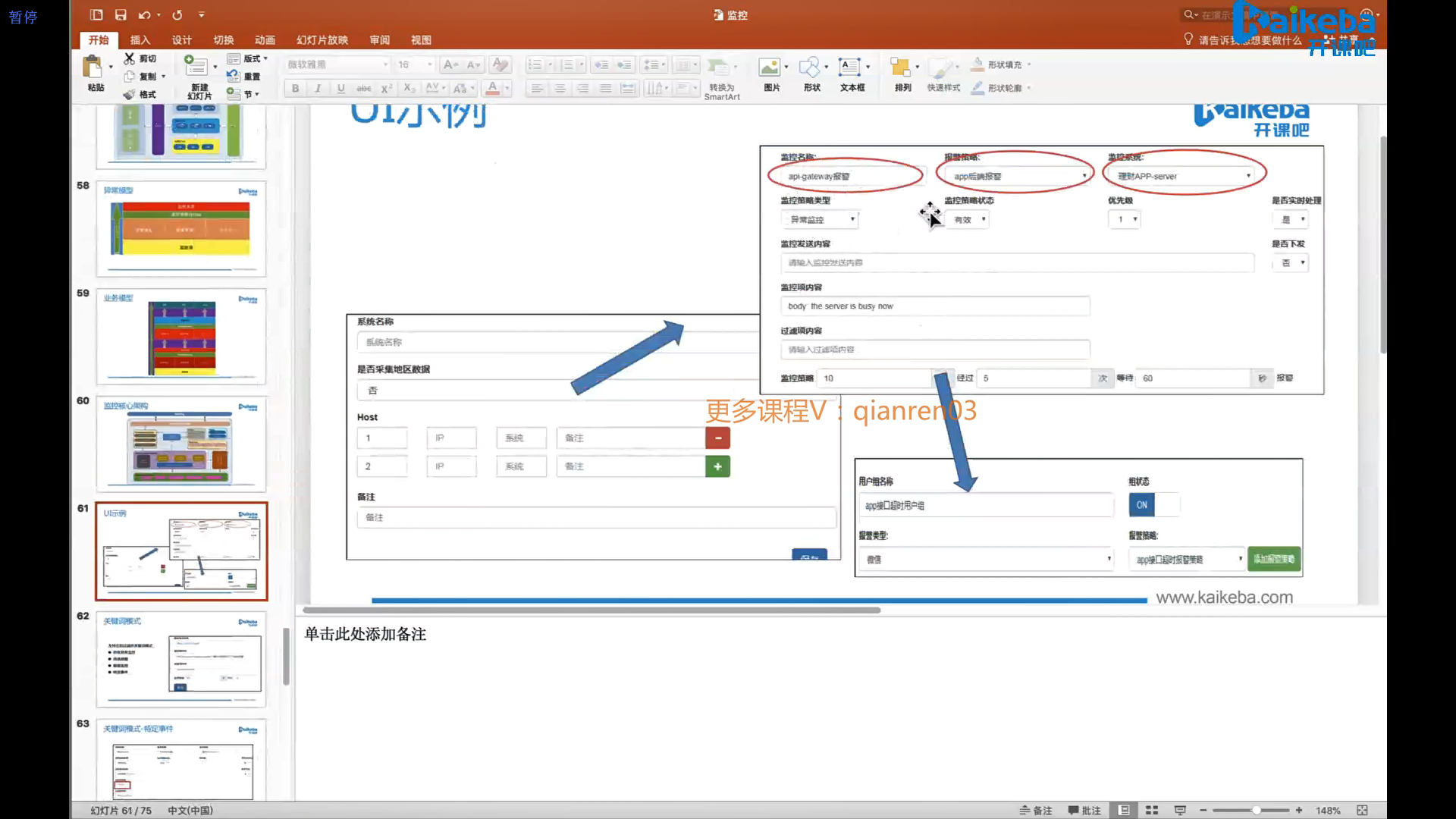Click the Comments (批注) status bar button
1456x819 pixels.
[1084, 810]
